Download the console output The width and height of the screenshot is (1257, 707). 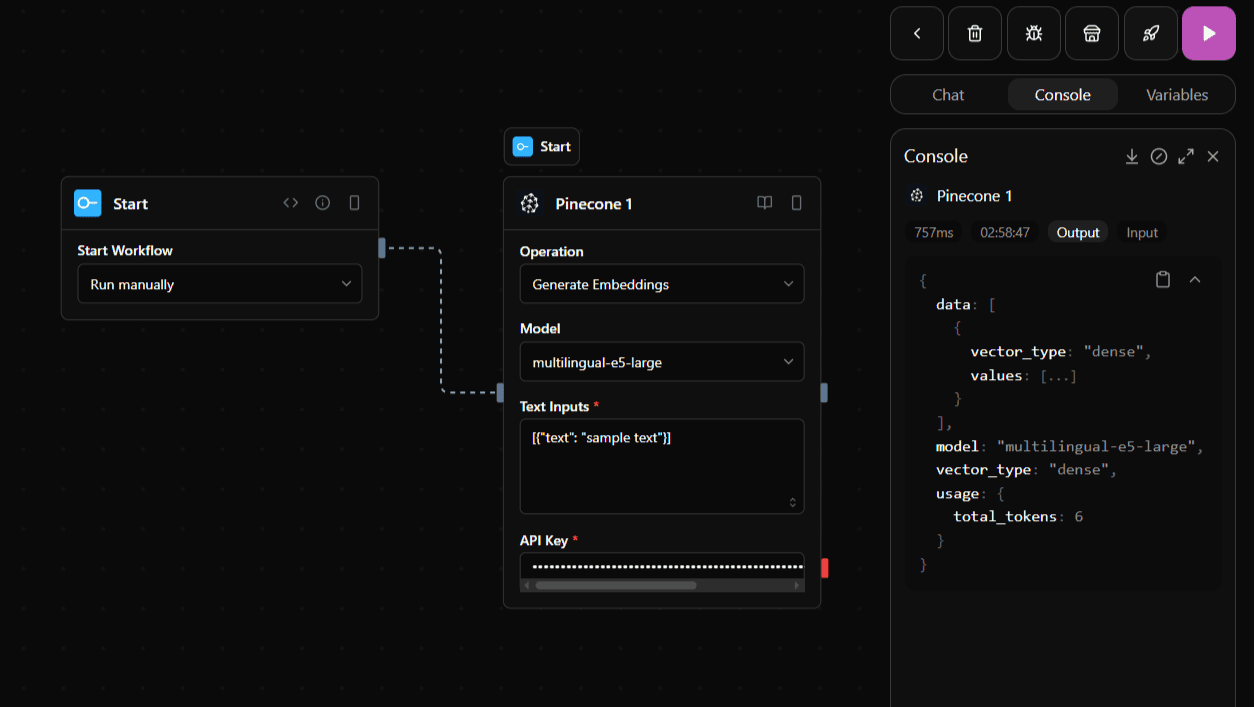1132,156
